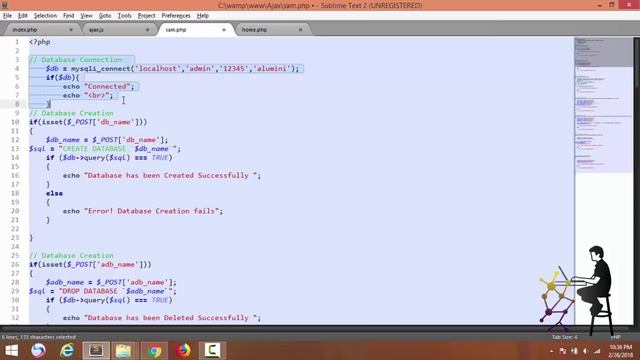Image resolution: width=640 pixels, height=360 pixels.
Task: Open the File menu
Action: pos(7,16)
